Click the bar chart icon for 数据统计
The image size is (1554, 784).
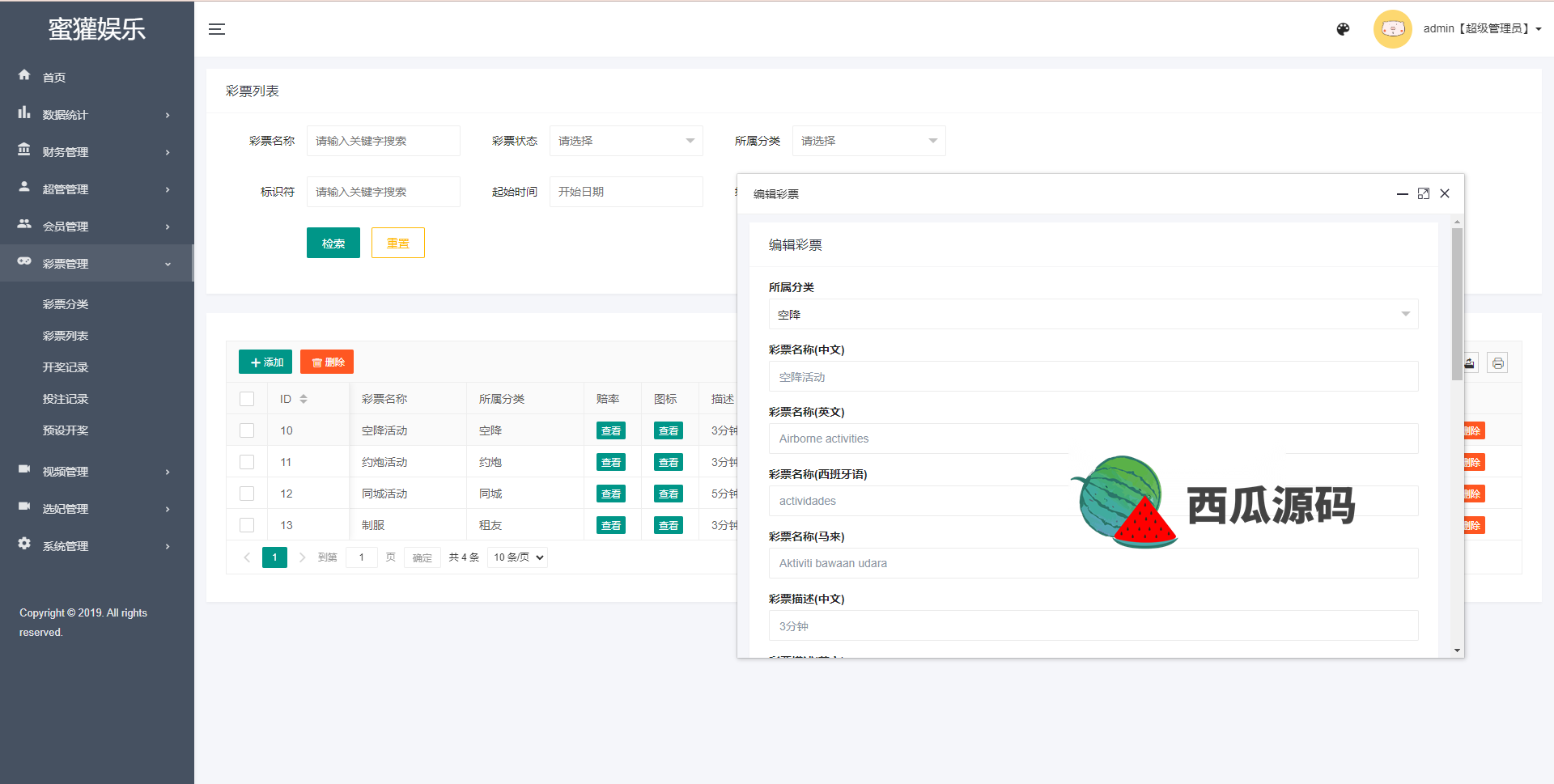coord(24,112)
